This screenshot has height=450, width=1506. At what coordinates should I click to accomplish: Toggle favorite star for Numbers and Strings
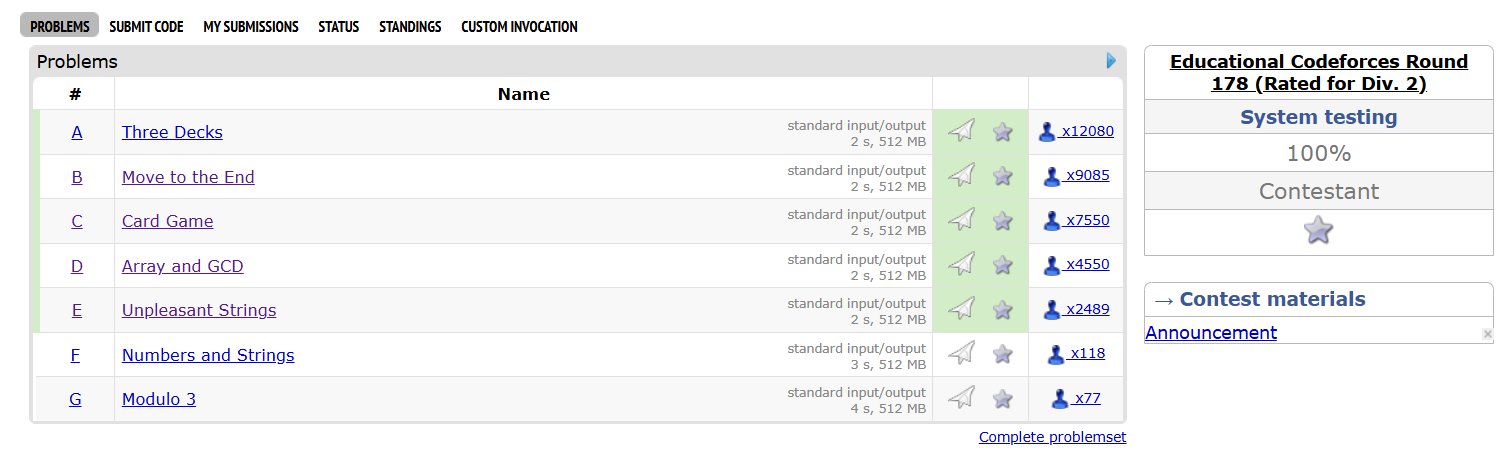pyautogui.click(x=1003, y=354)
